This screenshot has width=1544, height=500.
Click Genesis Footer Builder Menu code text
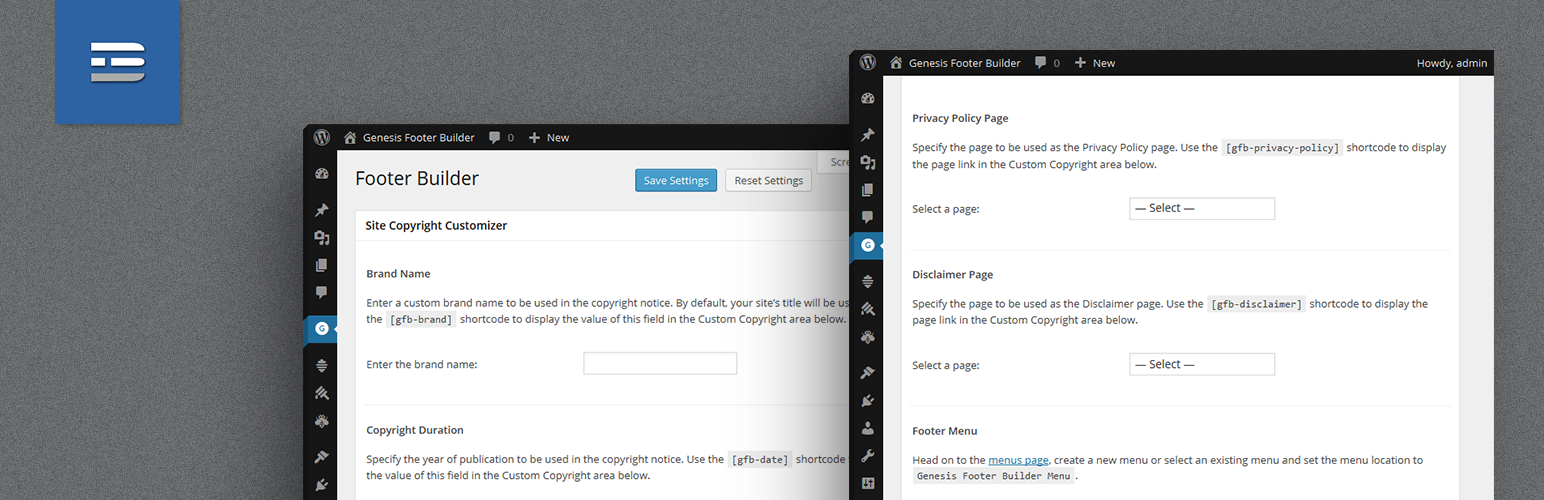pos(994,476)
